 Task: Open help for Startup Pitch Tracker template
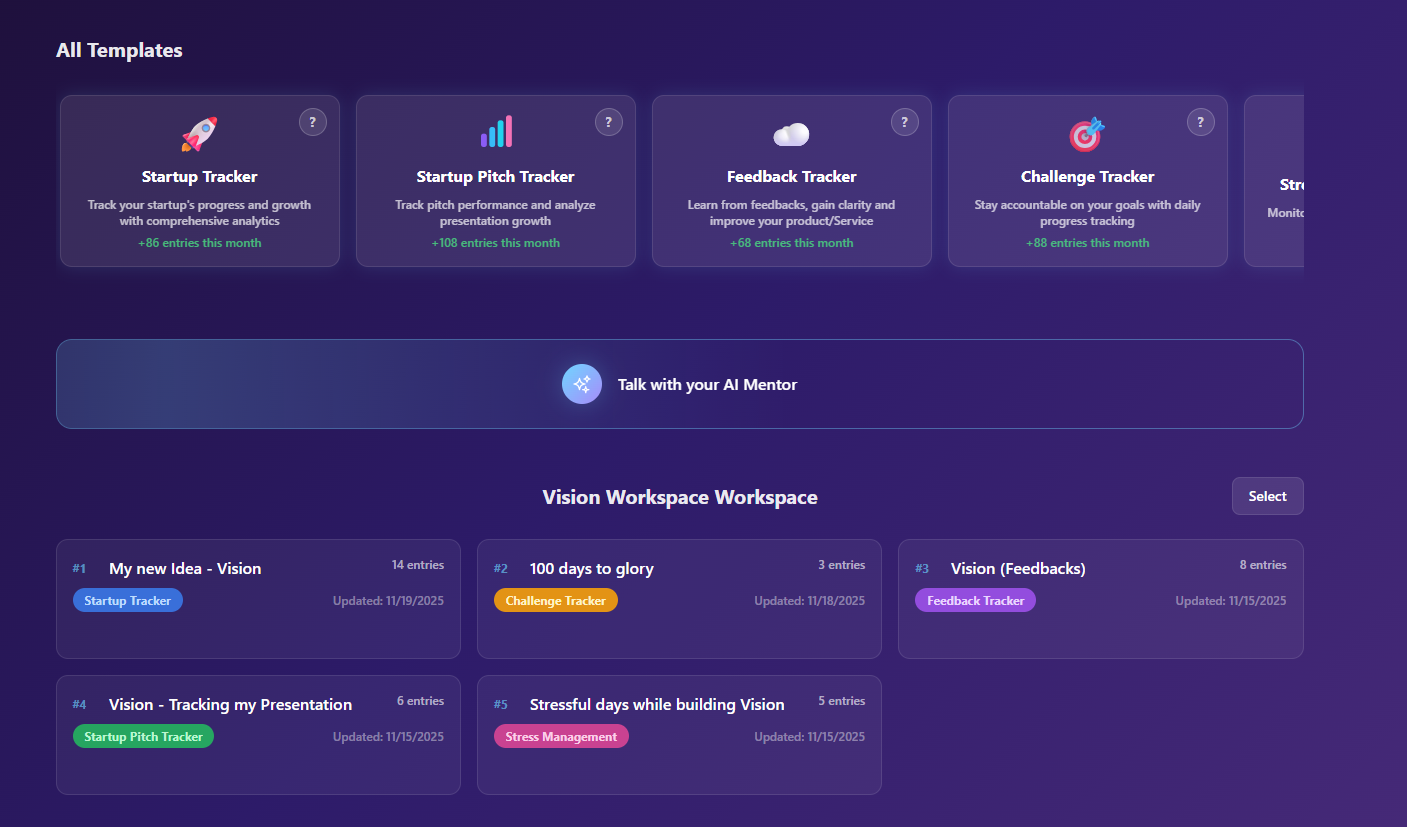[x=609, y=122]
